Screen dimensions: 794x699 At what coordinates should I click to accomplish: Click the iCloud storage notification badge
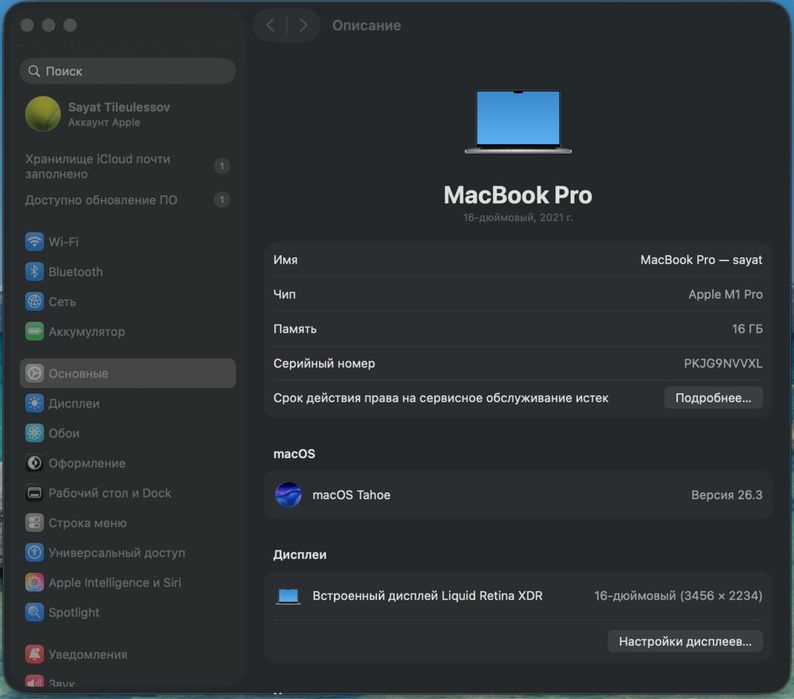pyautogui.click(x=222, y=166)
